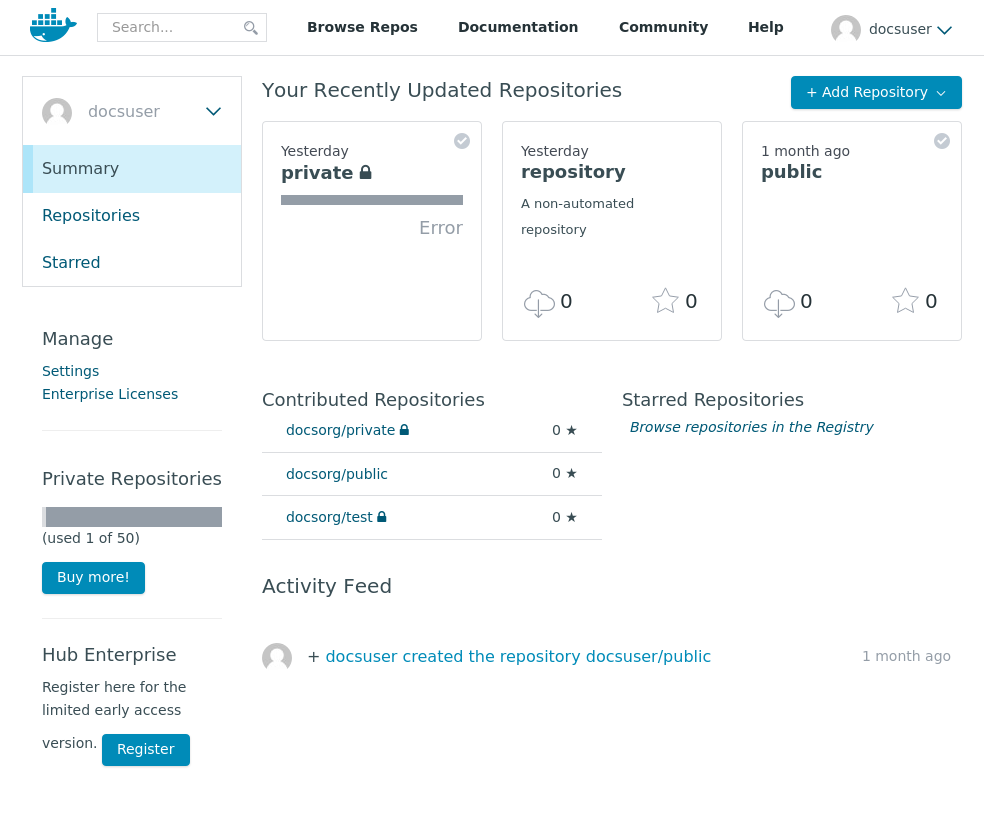
Task: Click the '1 month ago' activity timestamp
Action: point(906,656)
